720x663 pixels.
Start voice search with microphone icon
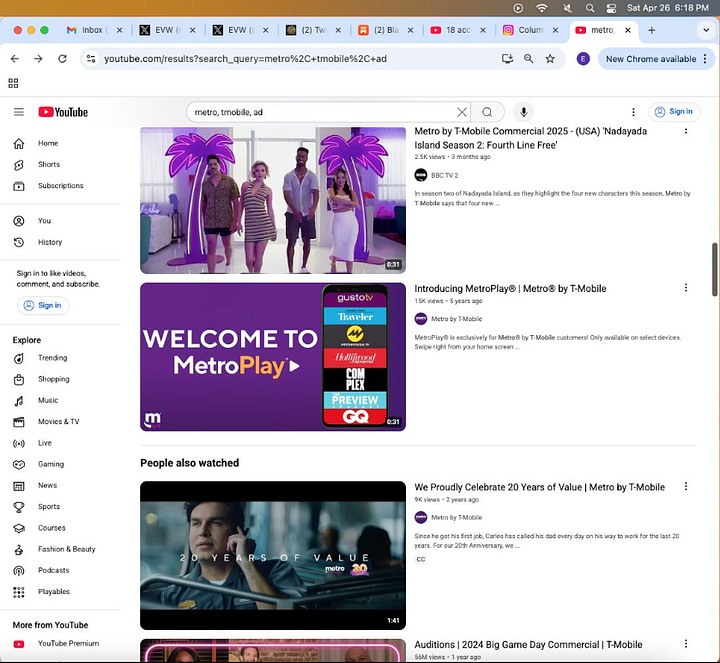(x=523, y=112)
